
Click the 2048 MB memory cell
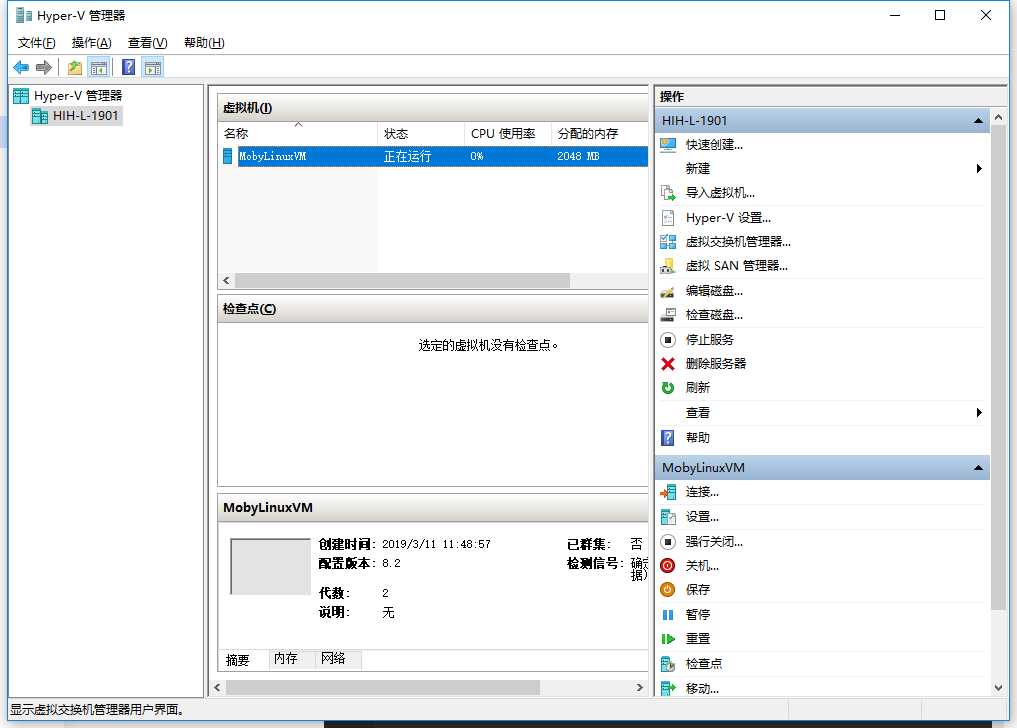click(578, 156)
